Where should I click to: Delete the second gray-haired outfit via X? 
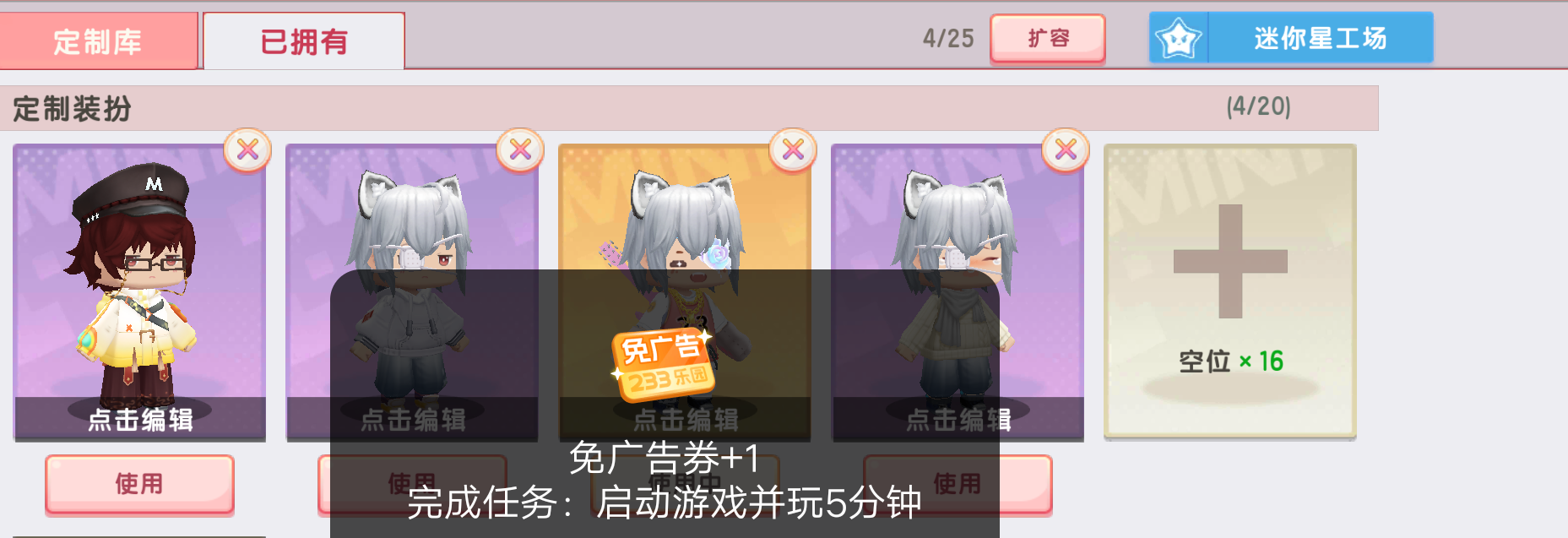point(520,150)
